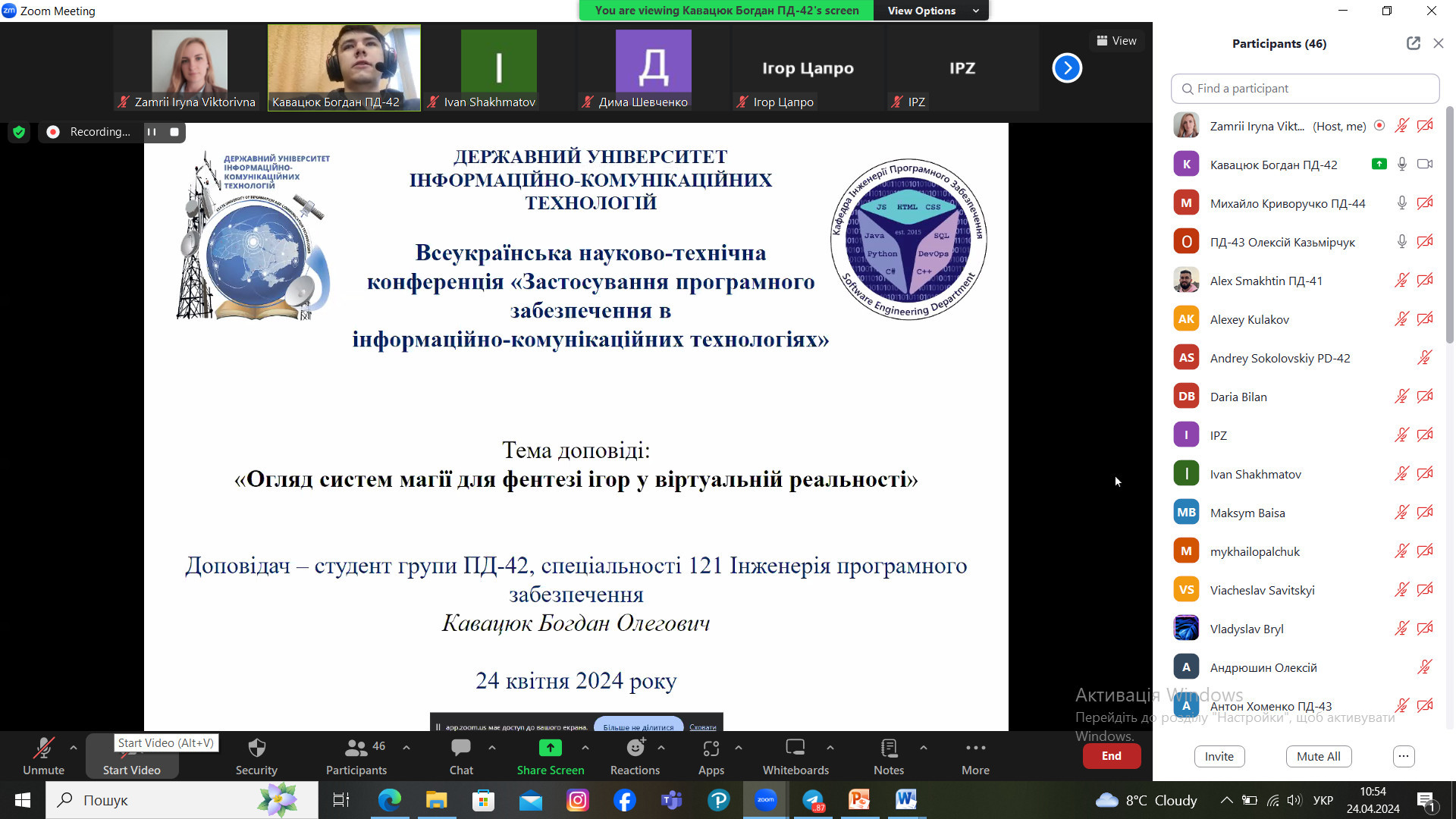
Task: Pop out the Participants panel
Action: (x=1414, y=43)
